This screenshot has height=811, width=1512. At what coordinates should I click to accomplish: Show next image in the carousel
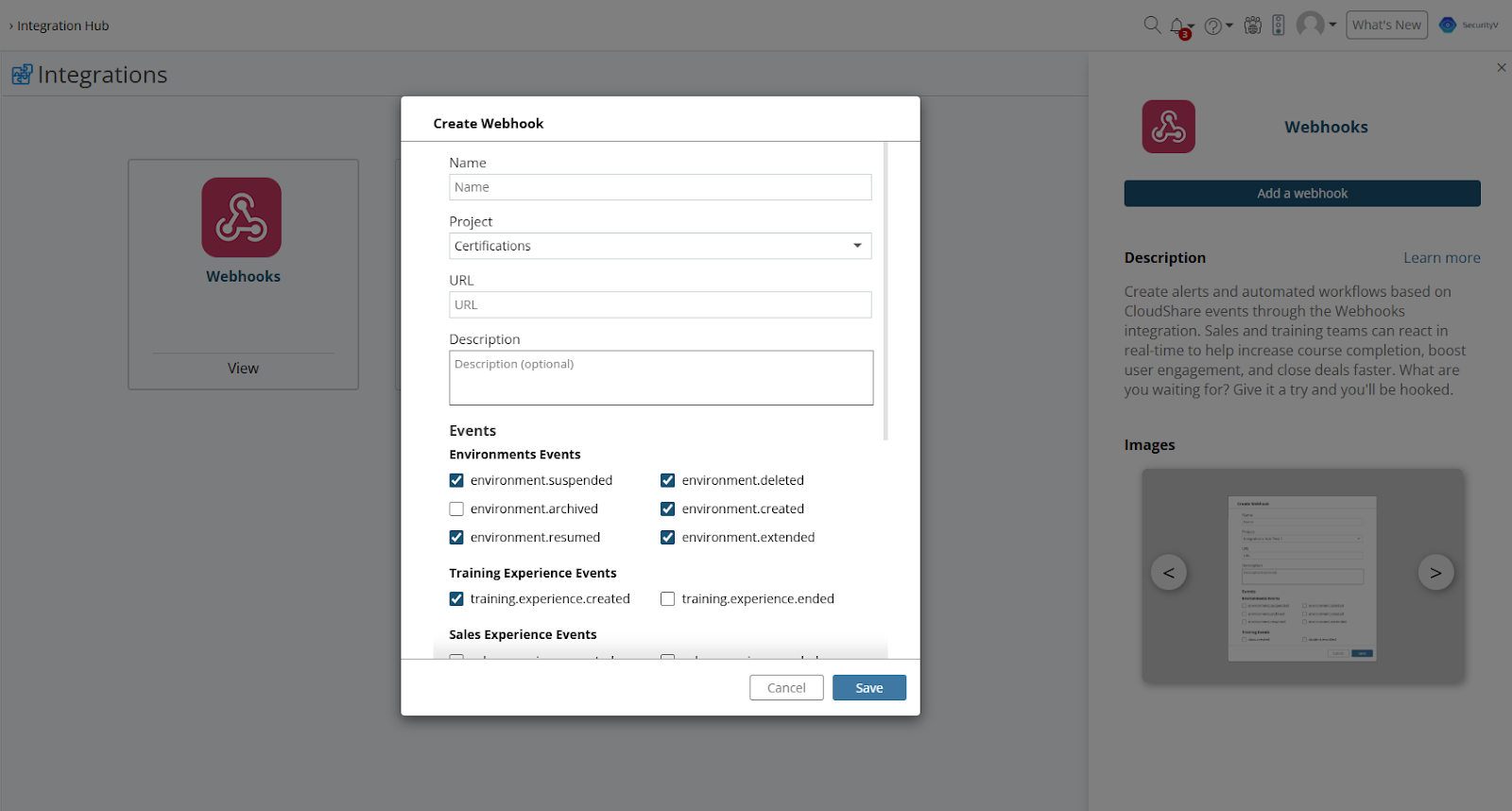[1435, 573]
